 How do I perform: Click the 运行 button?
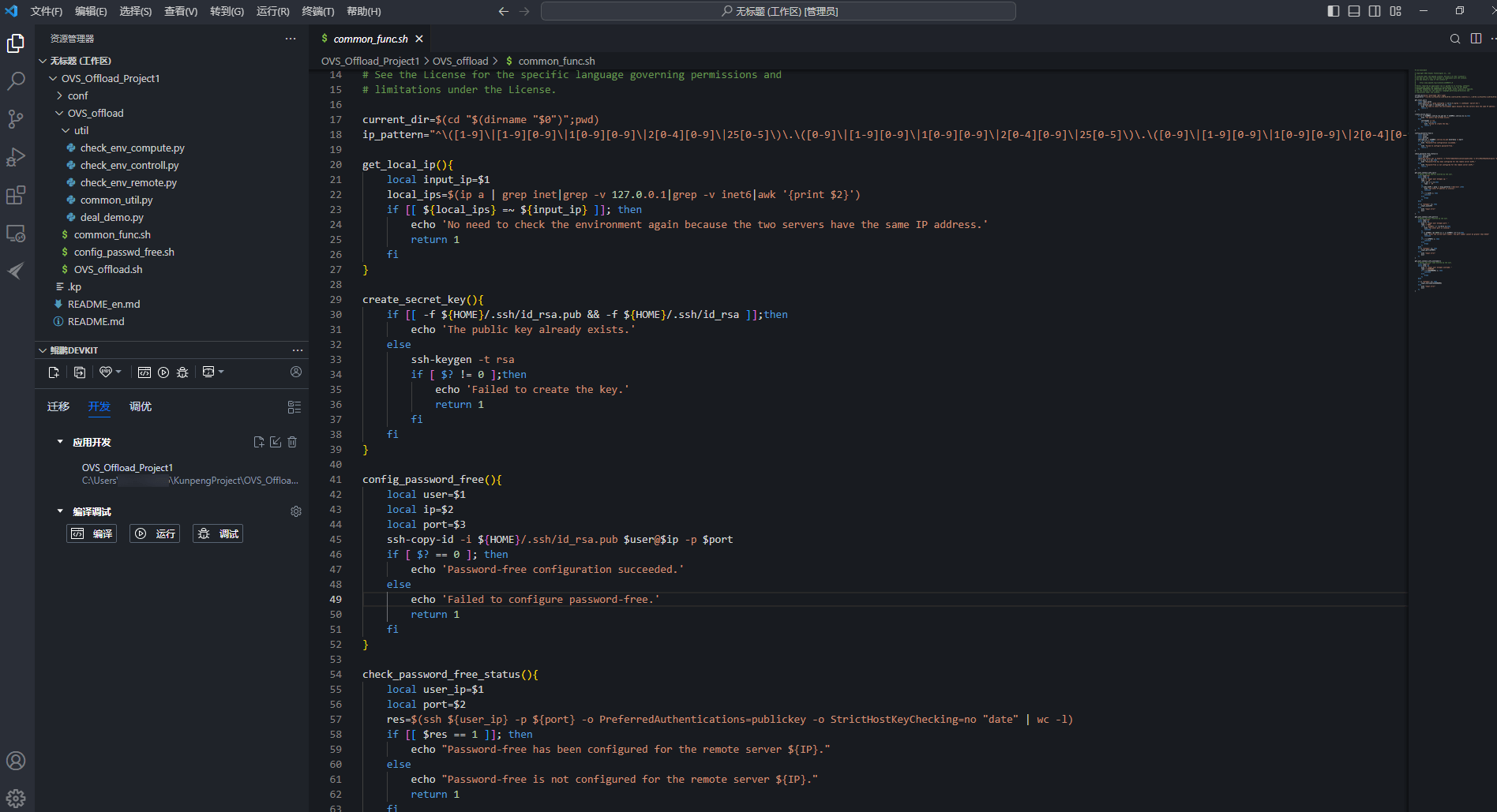click(155, 533)
